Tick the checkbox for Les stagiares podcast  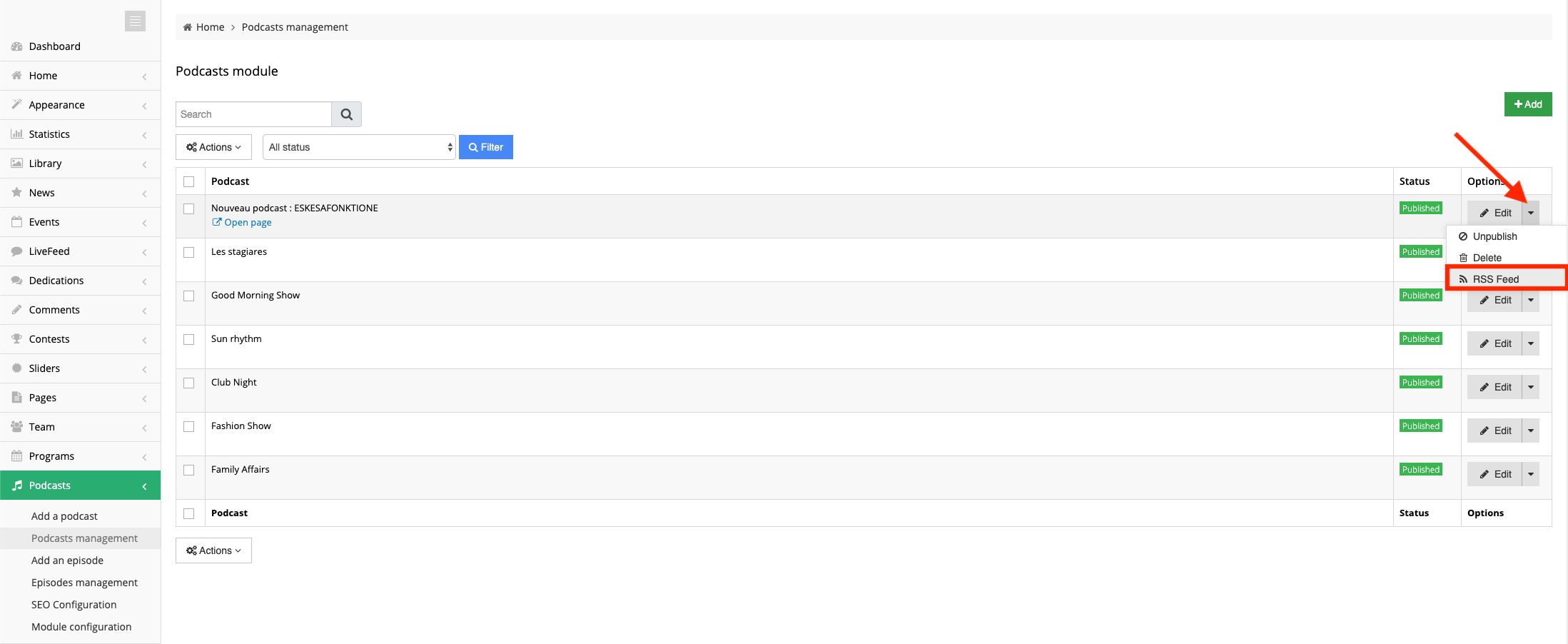point(189,252)
